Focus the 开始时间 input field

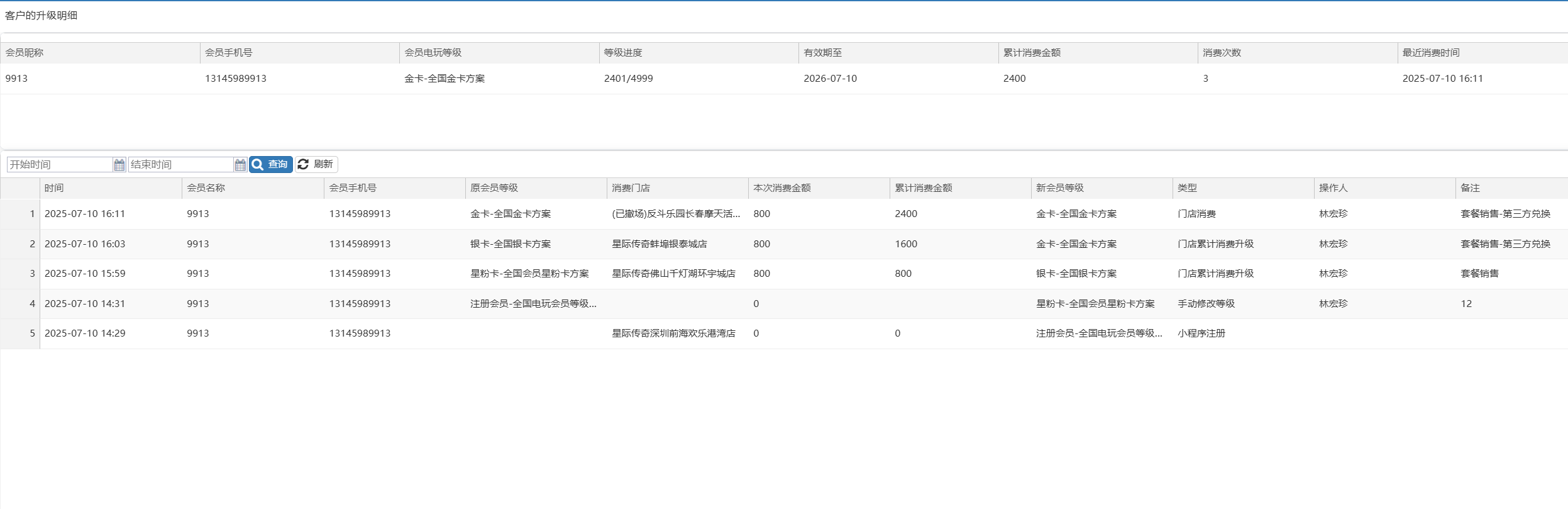(x=60, y=165)
